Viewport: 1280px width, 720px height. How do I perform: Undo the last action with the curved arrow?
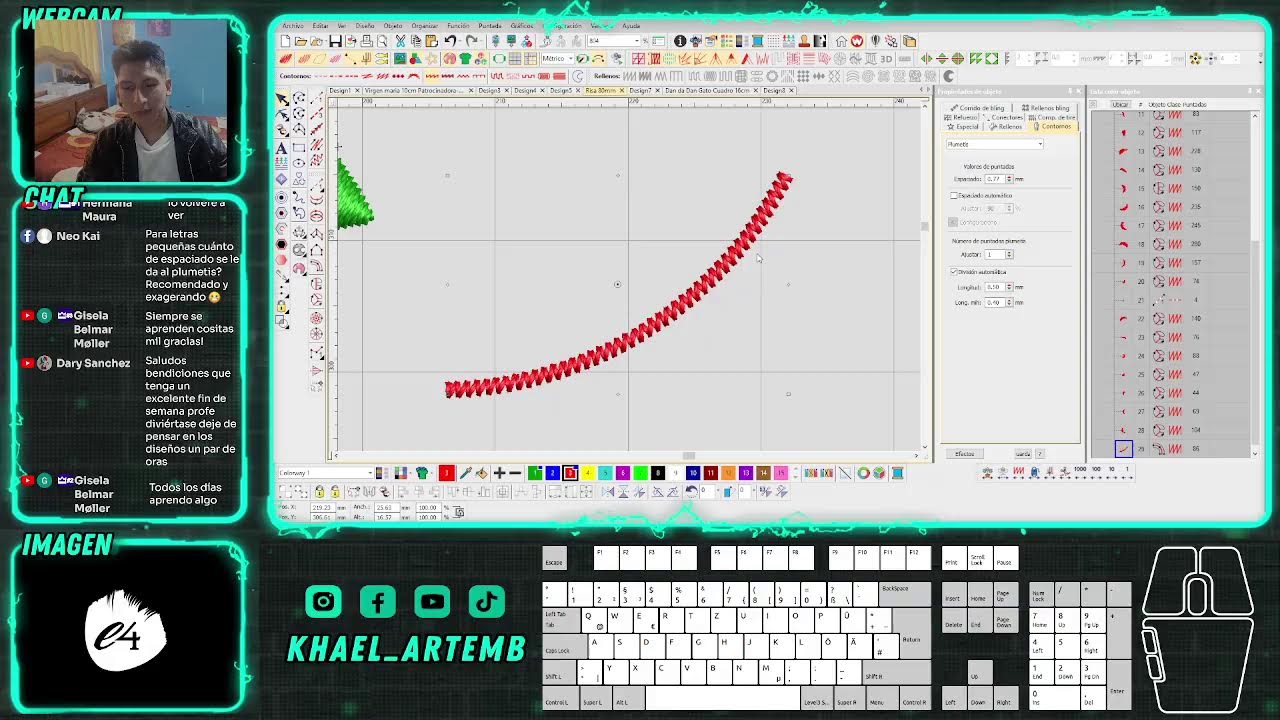tap(450, 40)
